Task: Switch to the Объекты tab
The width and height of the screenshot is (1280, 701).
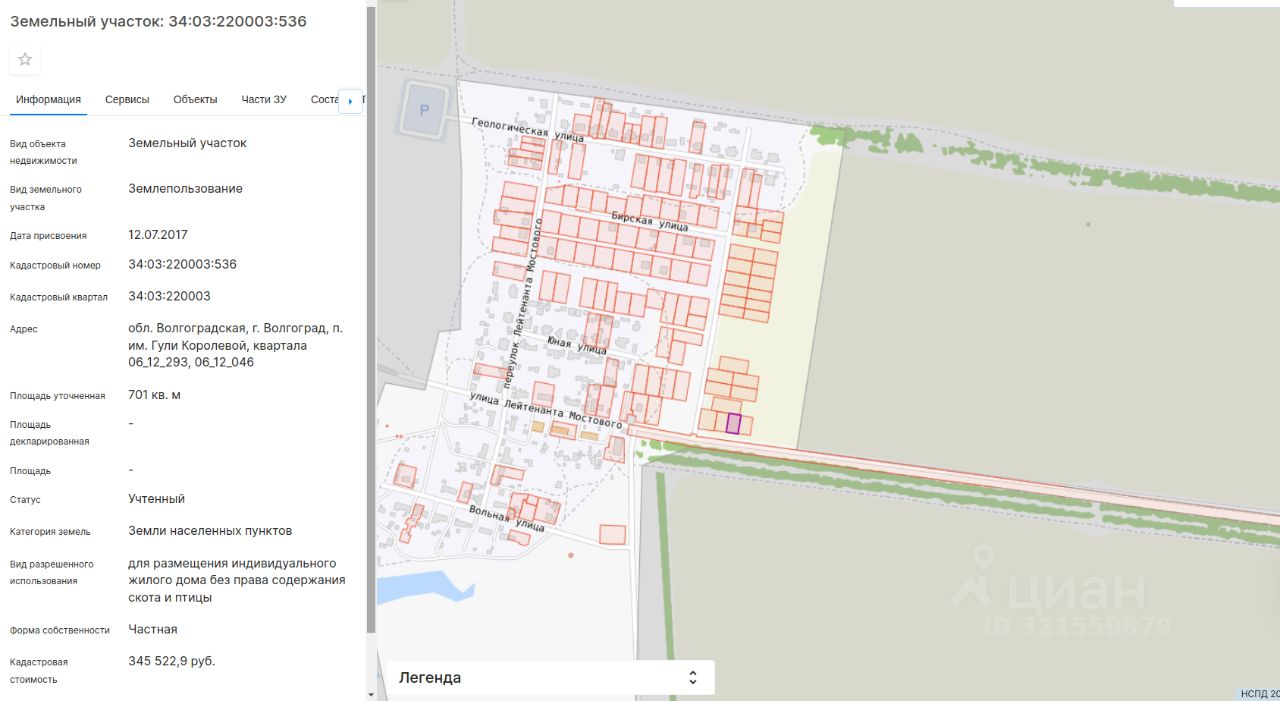Action: [195, 99]
